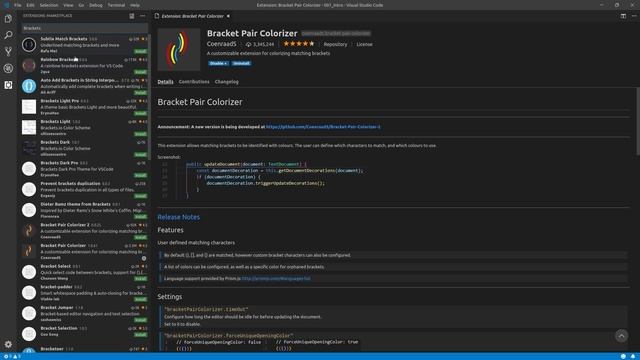
Task: Switch to the Changelog tab
Action: click(x=227, y=82)
